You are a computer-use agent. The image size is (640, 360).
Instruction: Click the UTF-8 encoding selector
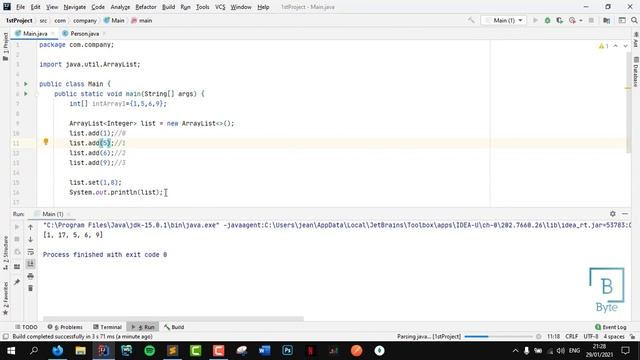[591, 336]
